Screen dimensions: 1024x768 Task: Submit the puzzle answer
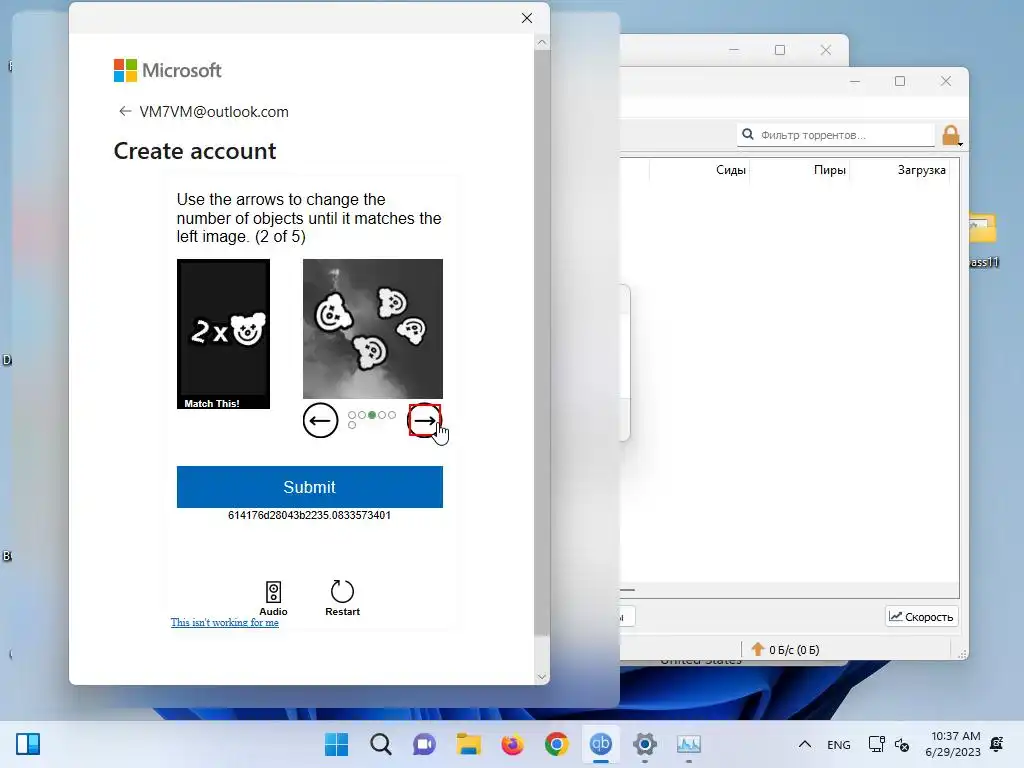tap(310, 487)
